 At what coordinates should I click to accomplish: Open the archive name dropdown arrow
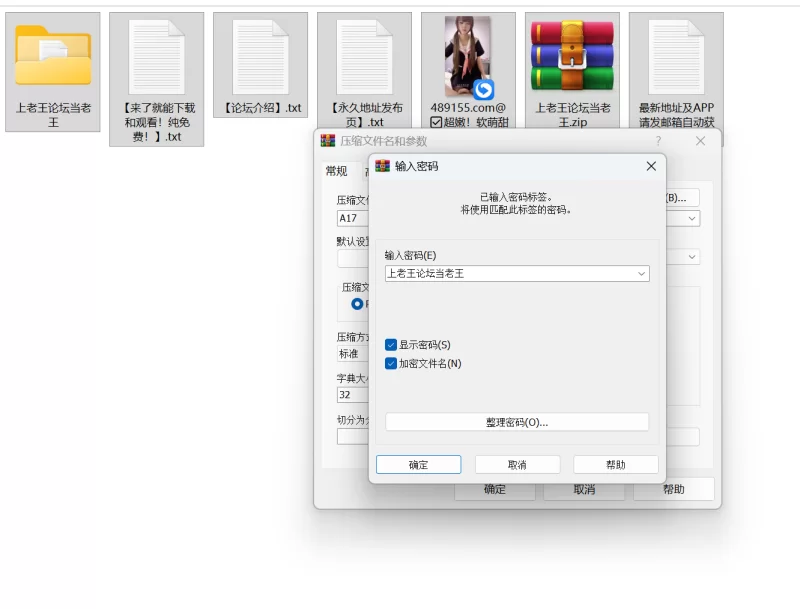coord(692,218)
